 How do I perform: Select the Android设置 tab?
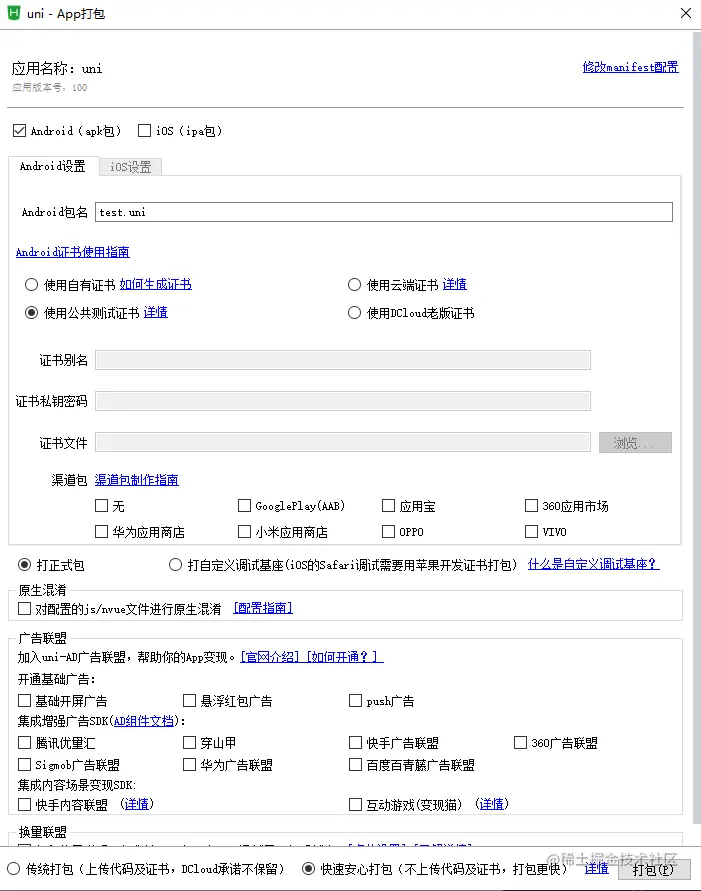pyautogui.click(x=53, y=167)
